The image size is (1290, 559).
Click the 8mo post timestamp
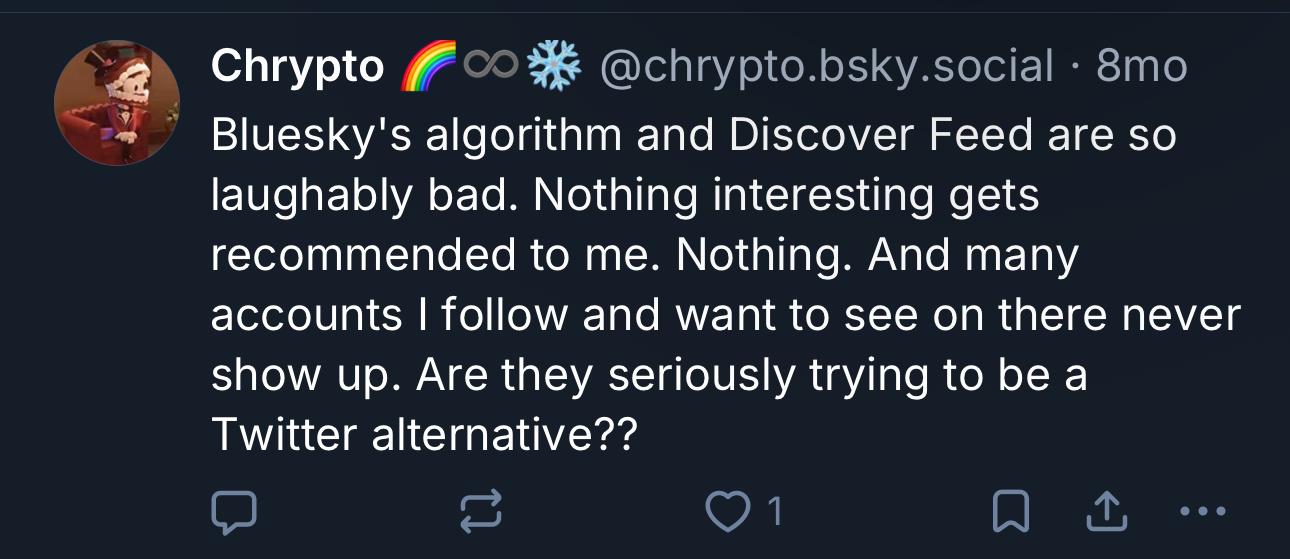(1141, 67)
